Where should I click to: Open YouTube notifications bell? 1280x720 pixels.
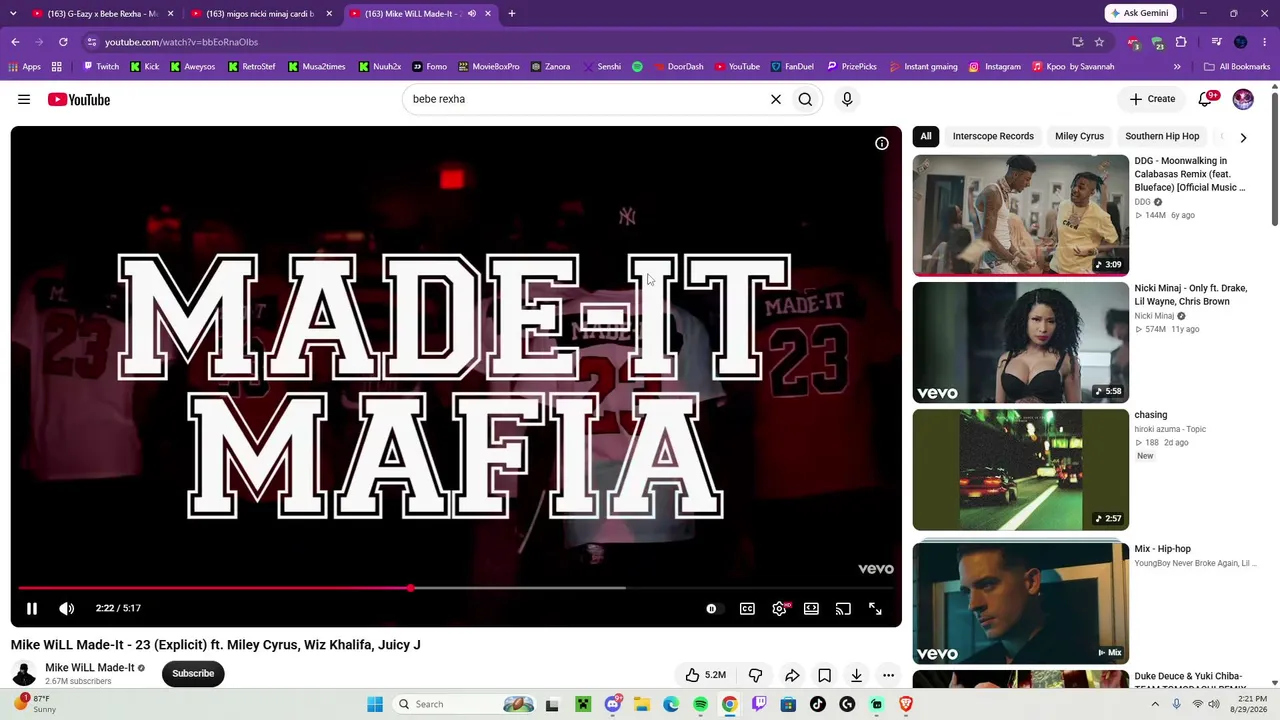pos(1206,99)
